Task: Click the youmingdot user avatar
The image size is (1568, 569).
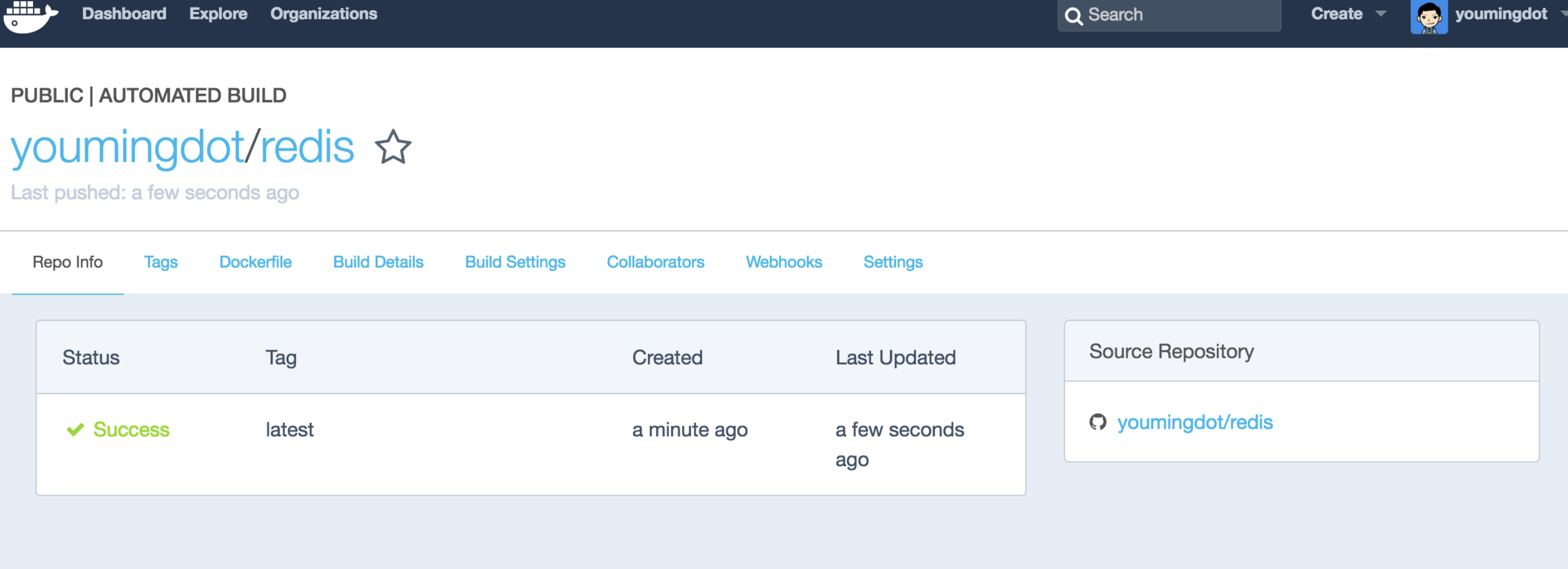Action: (x=1428, y=17)
